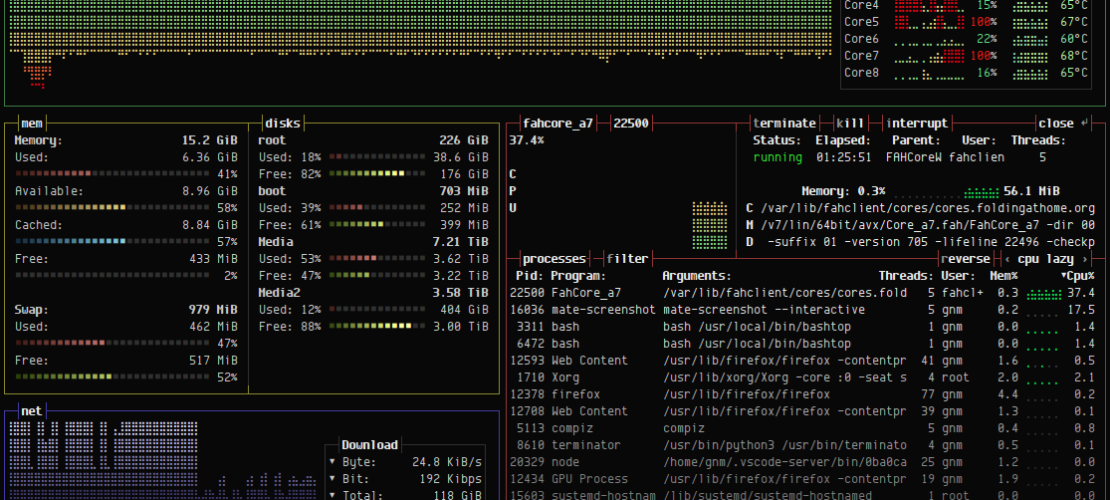Click the terminate option for FahCore_a7

784,124
